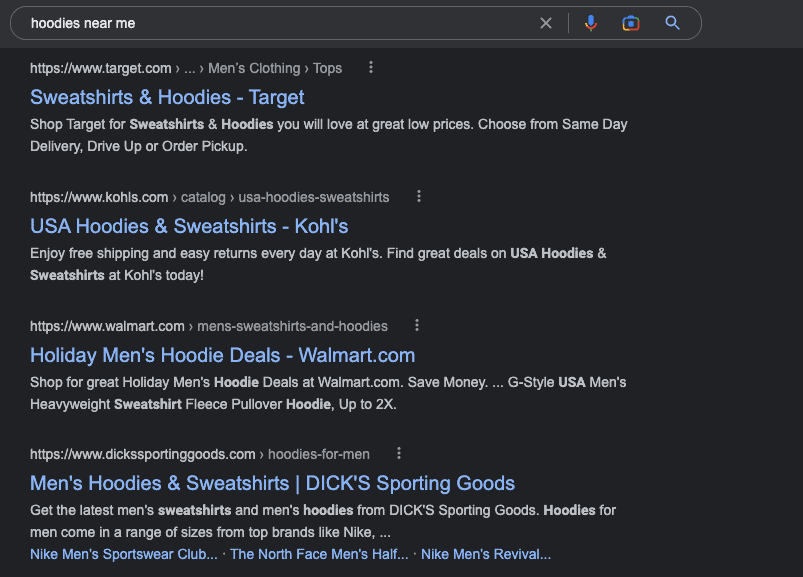This screenshot has height=577, width=803.
Task: Follow 'The North Face Men's Half...' sitelink
Action: 319,554
